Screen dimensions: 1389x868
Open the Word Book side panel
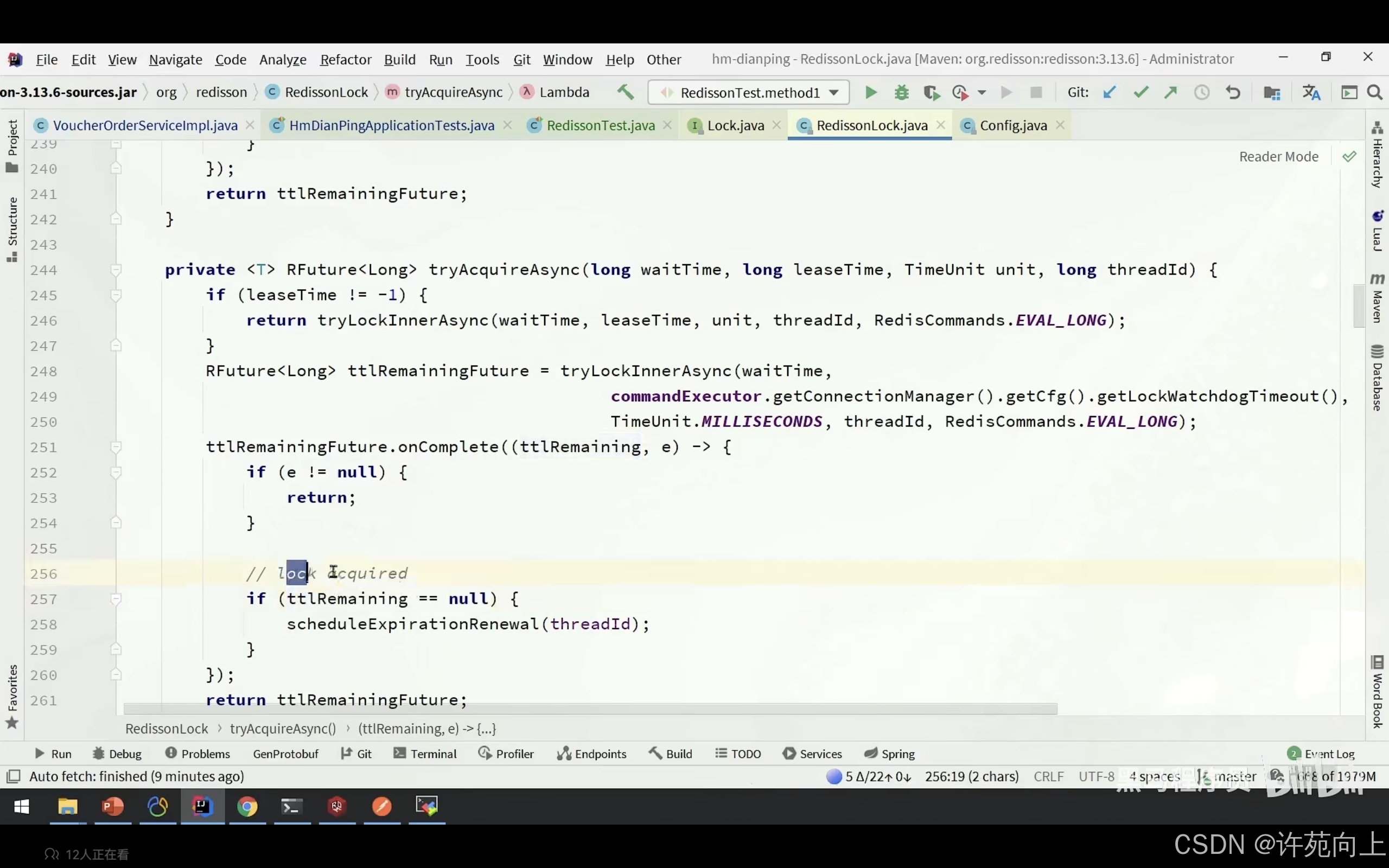1377,692
